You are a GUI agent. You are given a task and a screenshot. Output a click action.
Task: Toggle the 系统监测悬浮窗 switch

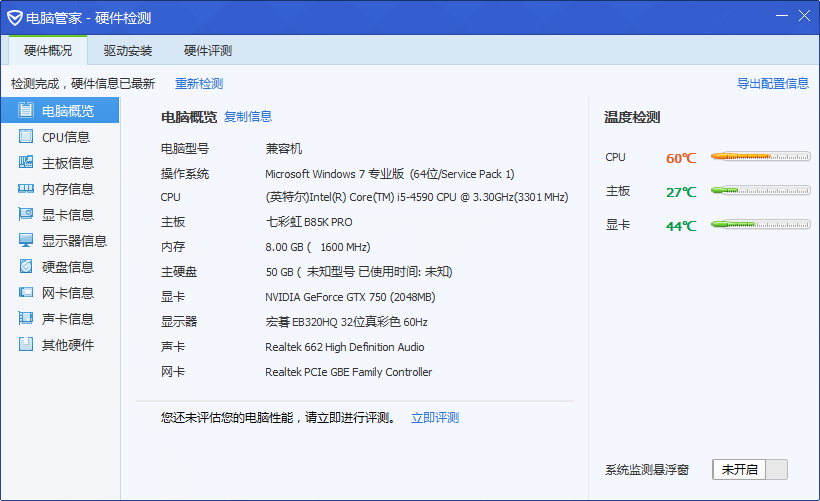[749, 470]
